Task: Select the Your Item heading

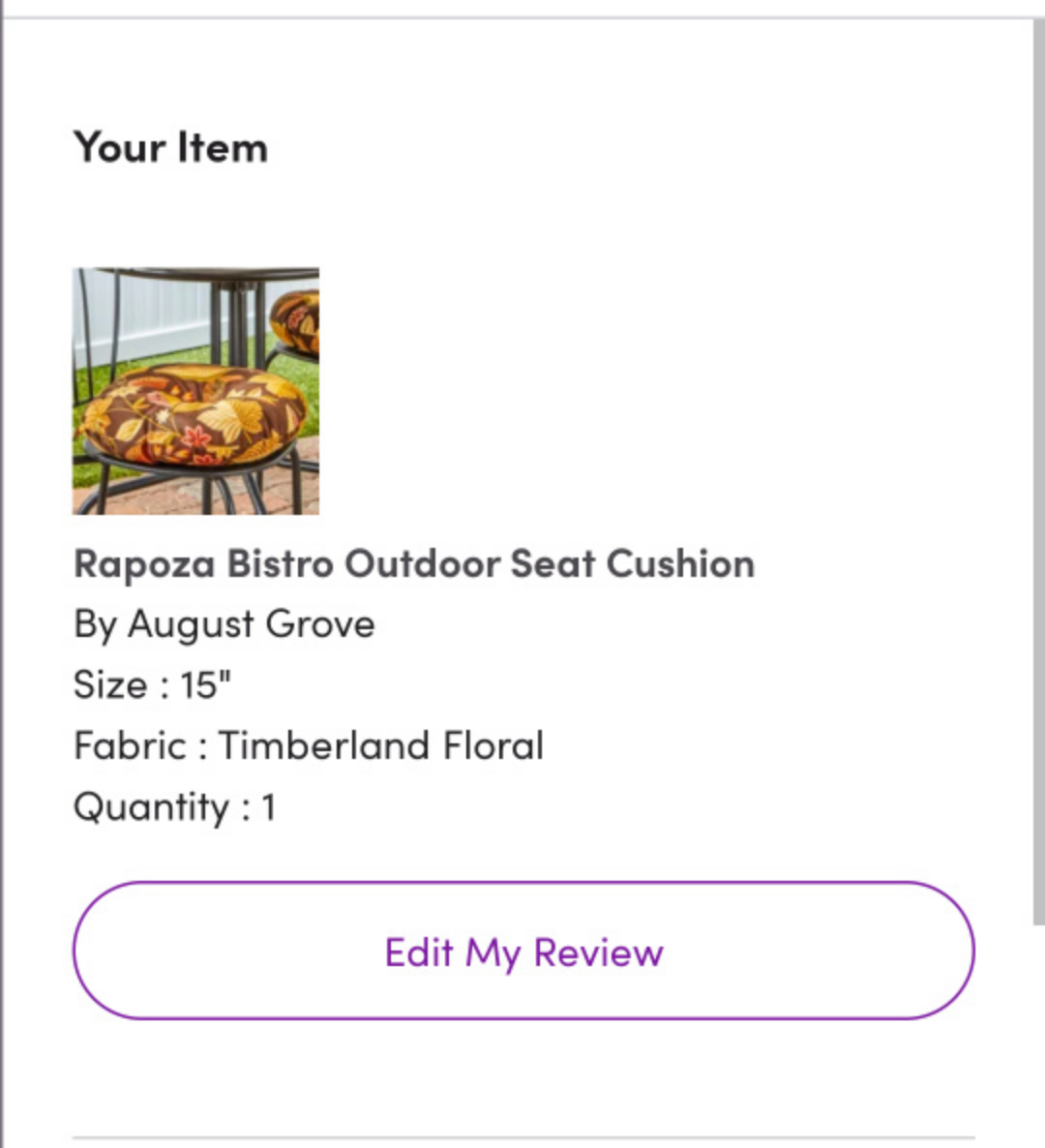Action: (170, 147)
